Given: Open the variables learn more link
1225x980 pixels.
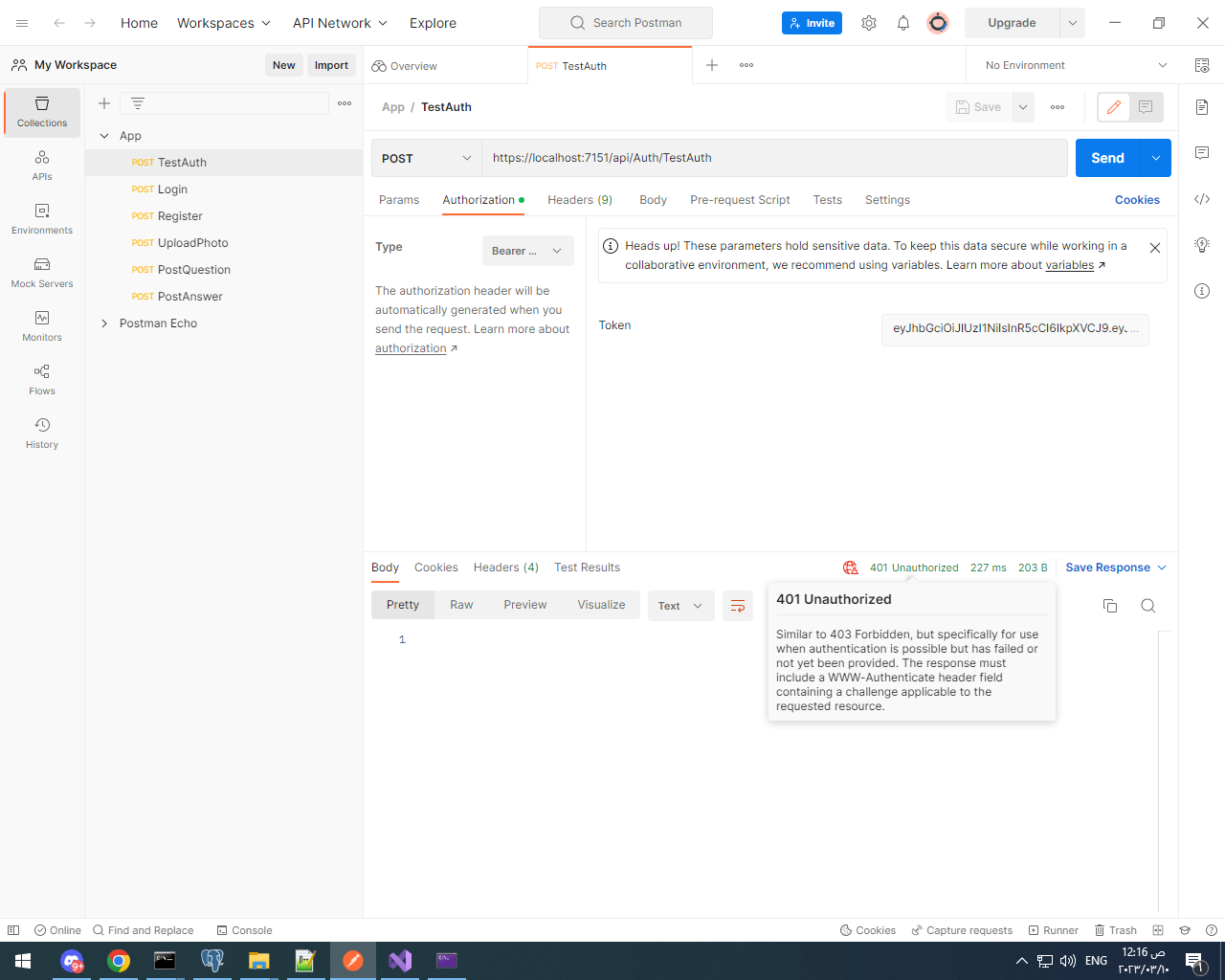Looking at the screenshot, I should [x=1070, y=265].
